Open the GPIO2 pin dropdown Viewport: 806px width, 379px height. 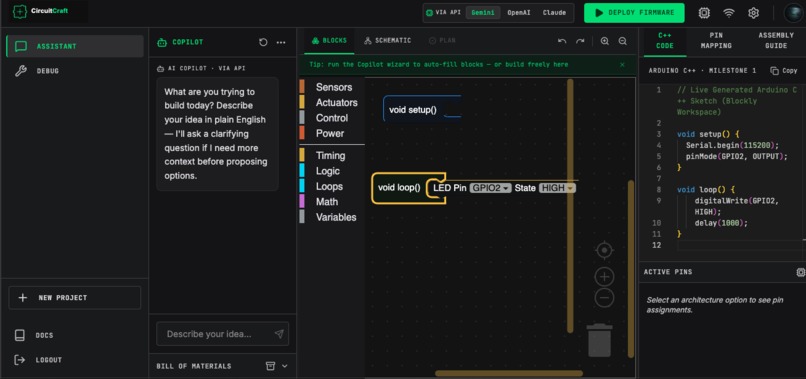click(490, 188)
